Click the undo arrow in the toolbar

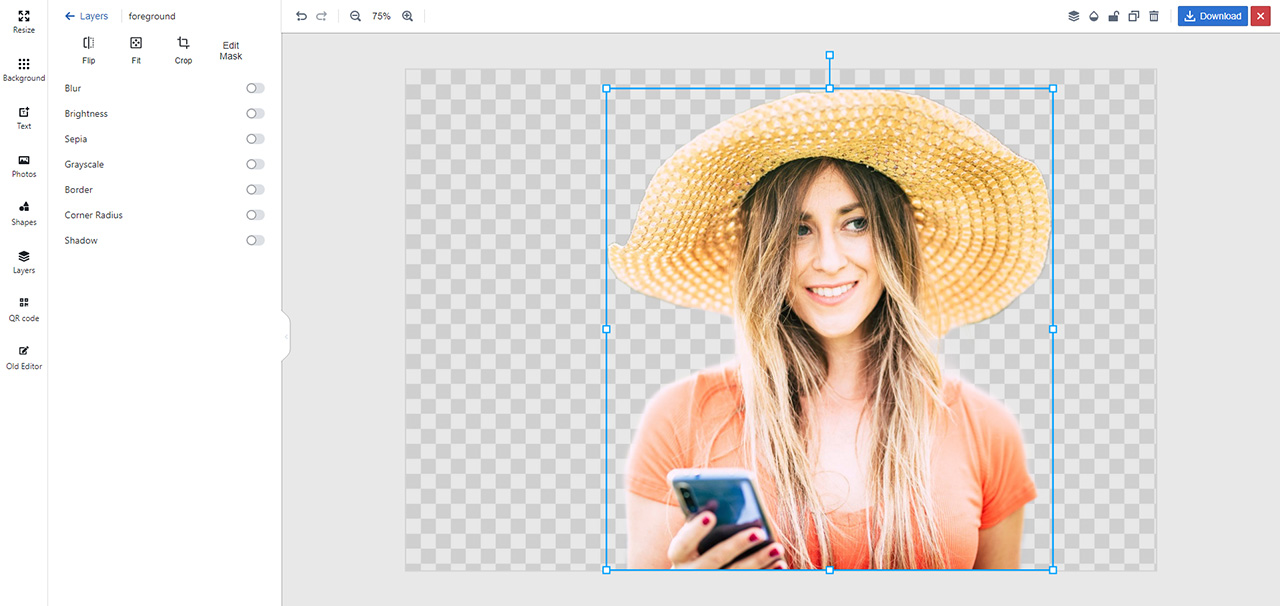(301, 16)
